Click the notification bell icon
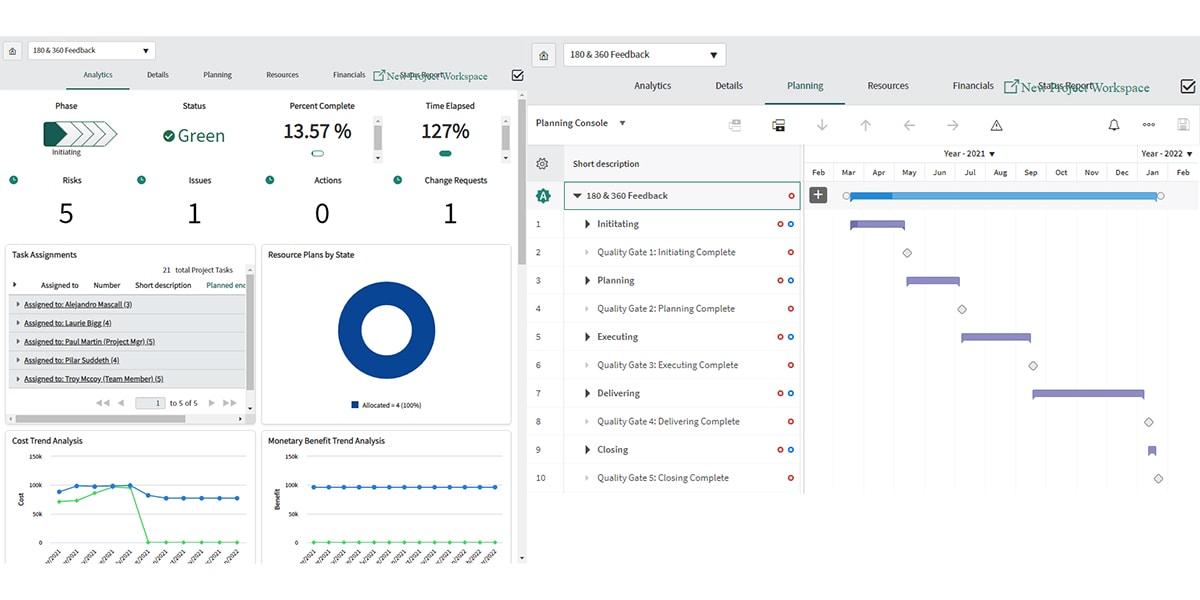This screenshot has width=1200, height=600. [1113, 125]
